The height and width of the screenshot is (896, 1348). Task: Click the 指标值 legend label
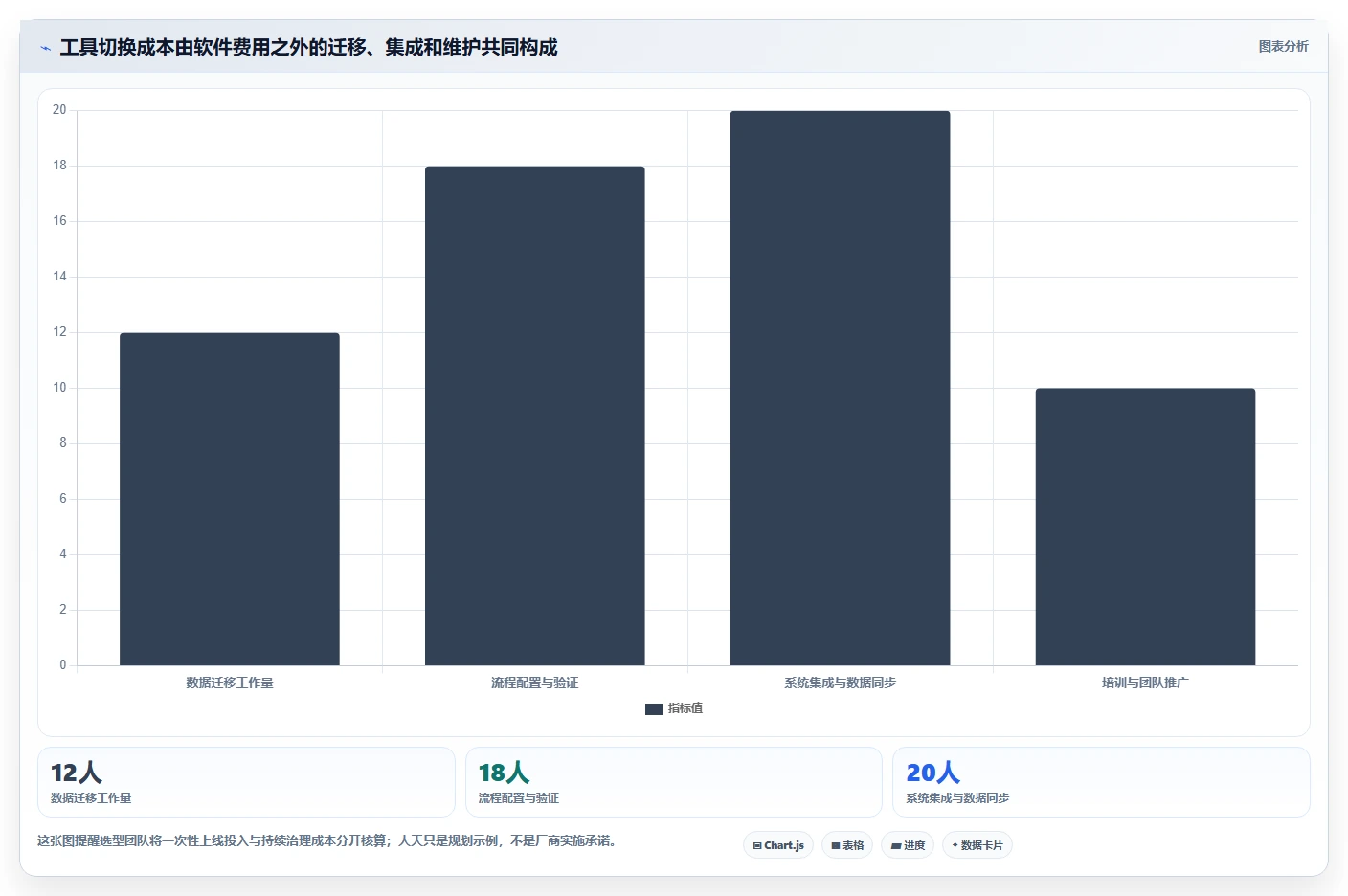(685, 708)
